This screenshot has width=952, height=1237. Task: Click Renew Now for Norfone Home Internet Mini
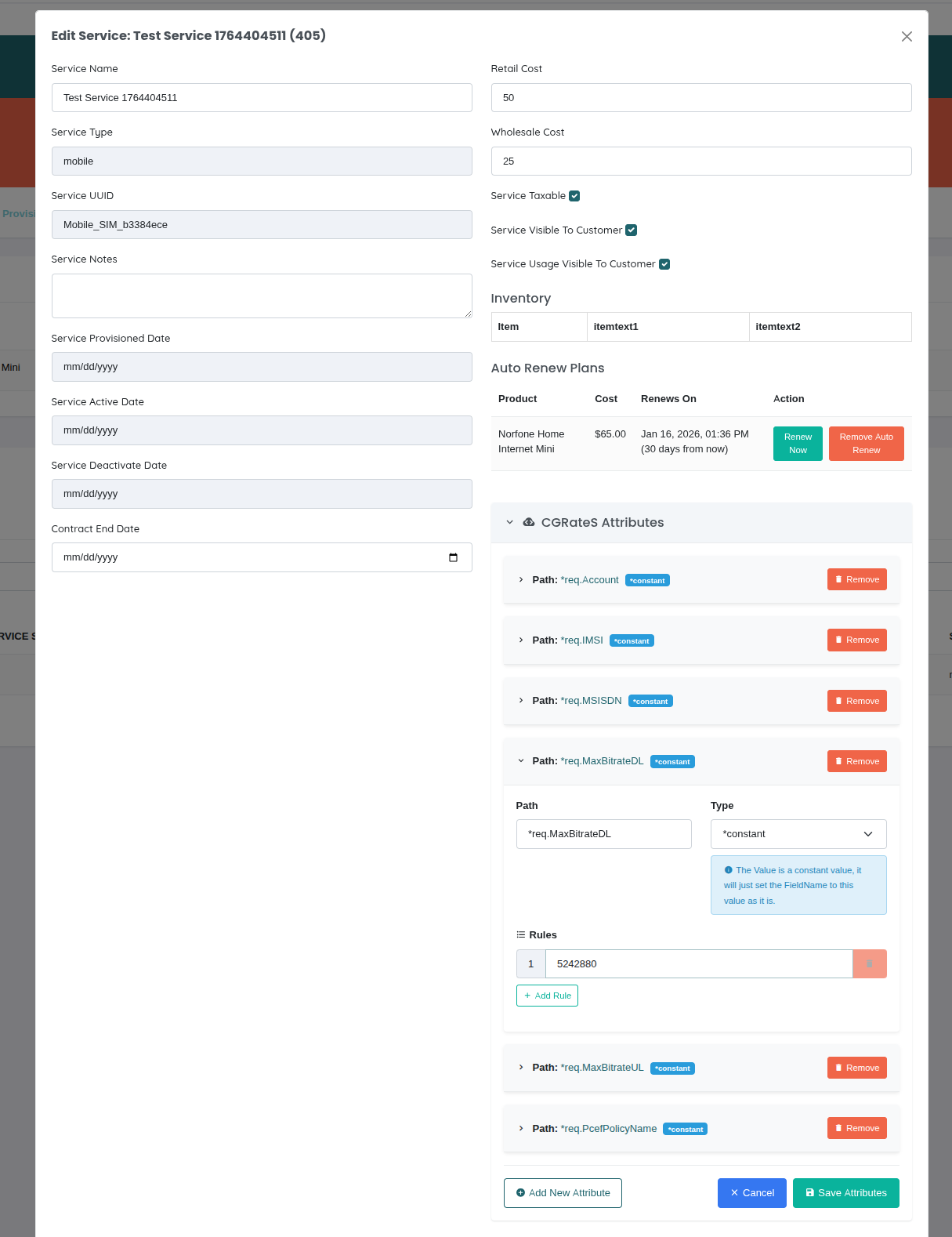[798, 444]
